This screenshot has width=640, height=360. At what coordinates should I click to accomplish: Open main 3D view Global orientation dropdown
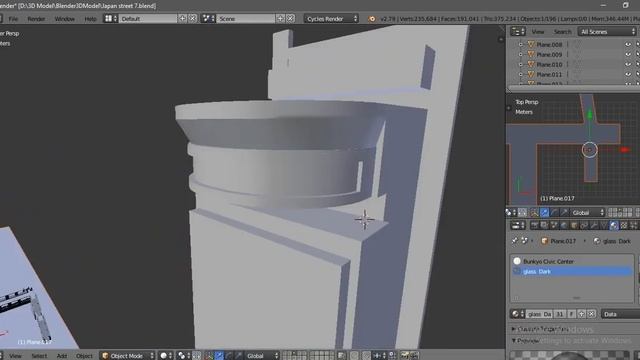tap(262, 356)
